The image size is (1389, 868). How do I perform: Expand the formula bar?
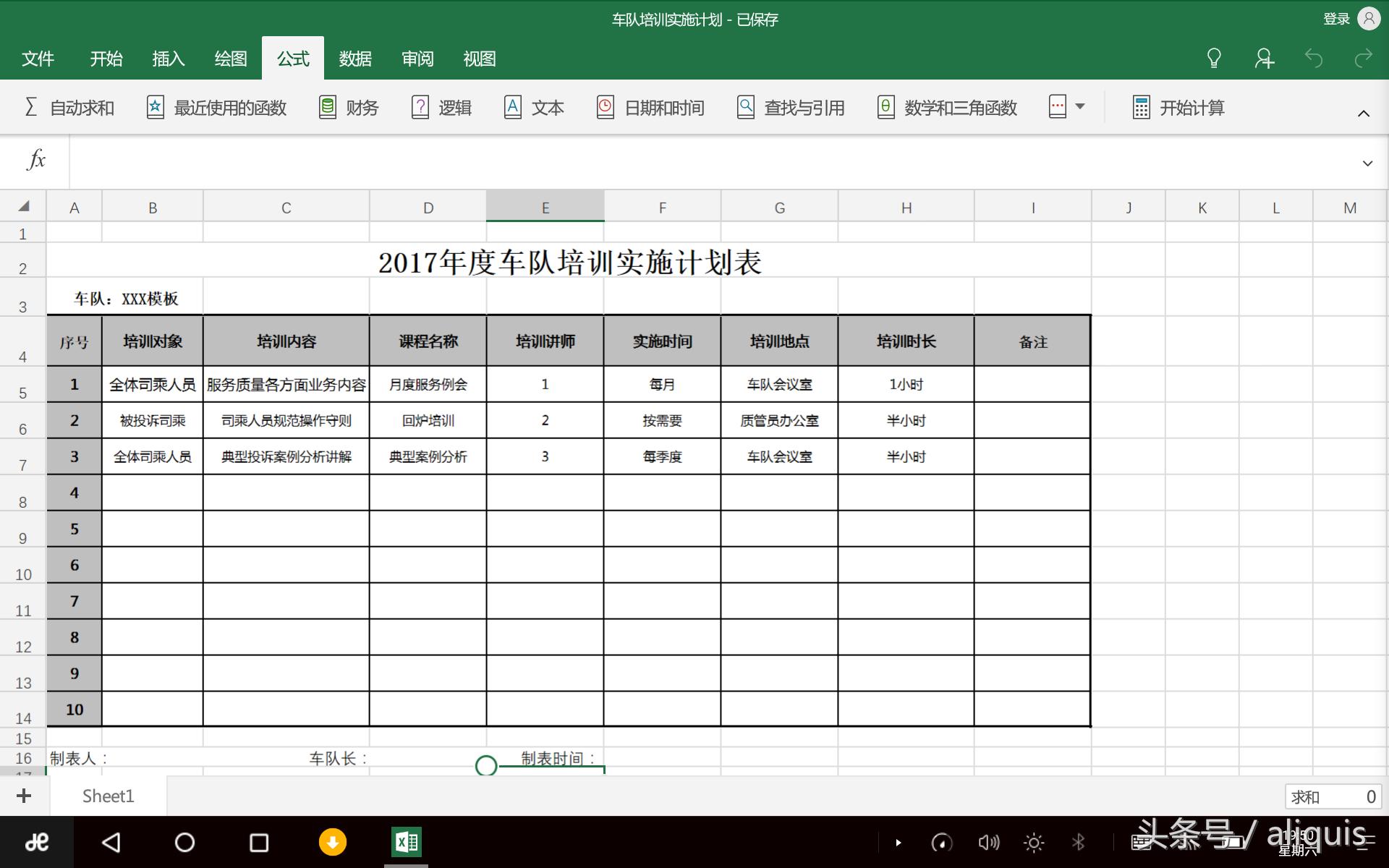tap(1367, 162)
